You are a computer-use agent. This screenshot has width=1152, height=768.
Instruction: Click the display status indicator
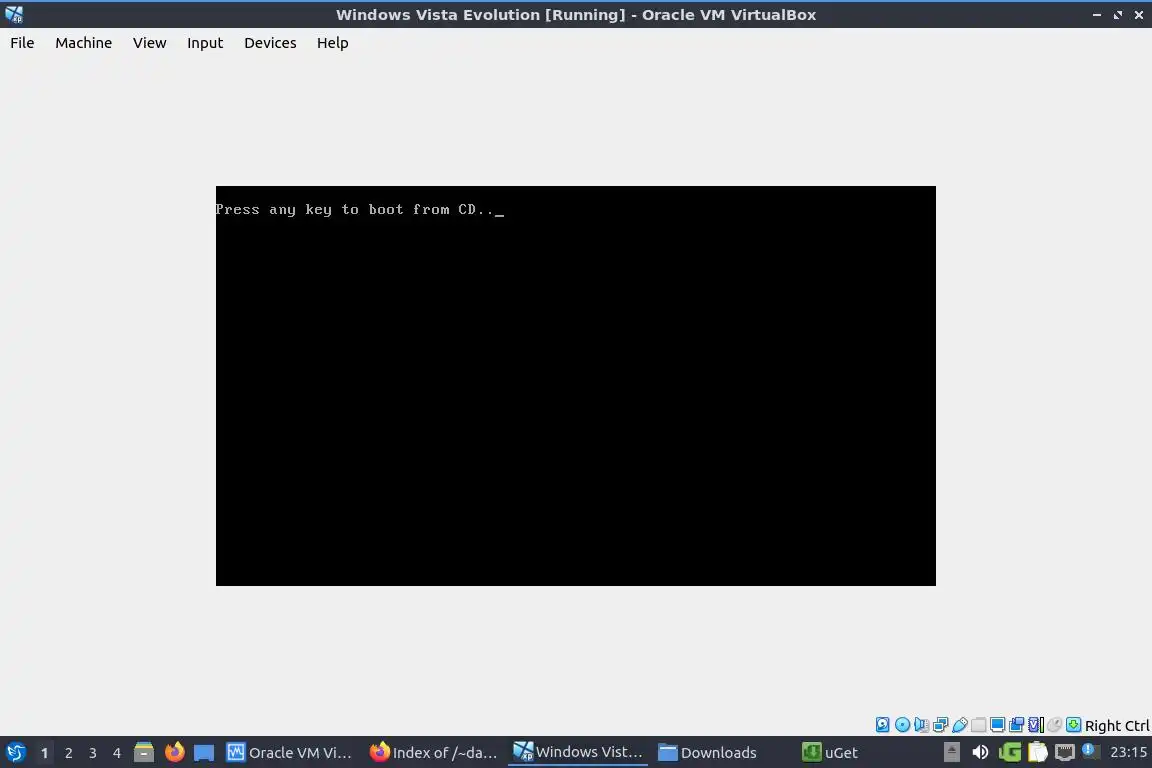[998, 725]
